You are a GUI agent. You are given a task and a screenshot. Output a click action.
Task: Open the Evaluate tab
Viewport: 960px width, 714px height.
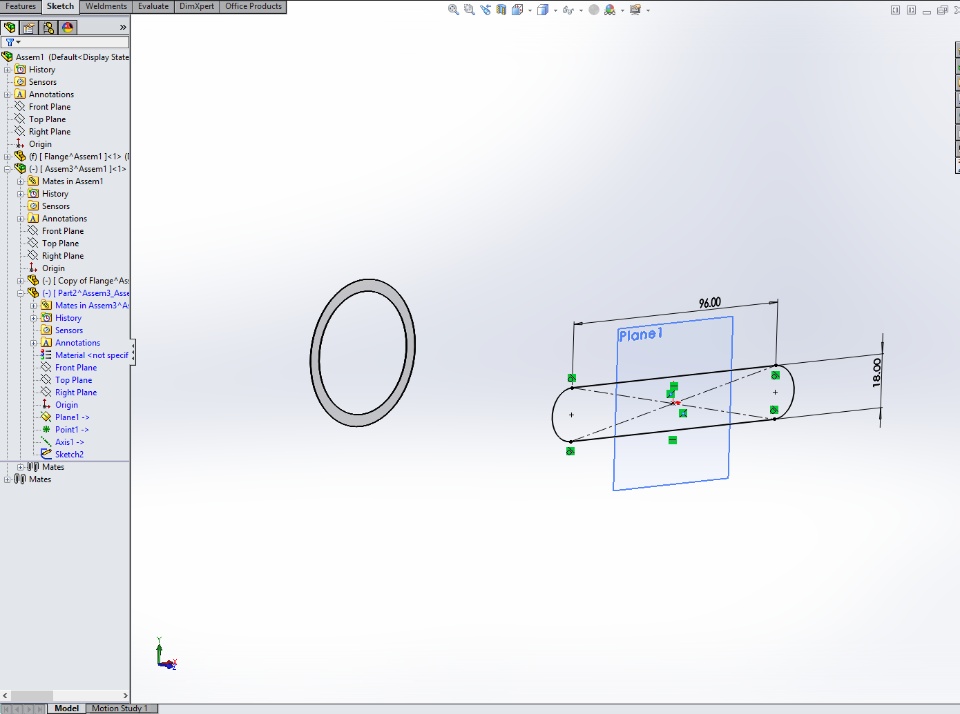click(153, 6)
